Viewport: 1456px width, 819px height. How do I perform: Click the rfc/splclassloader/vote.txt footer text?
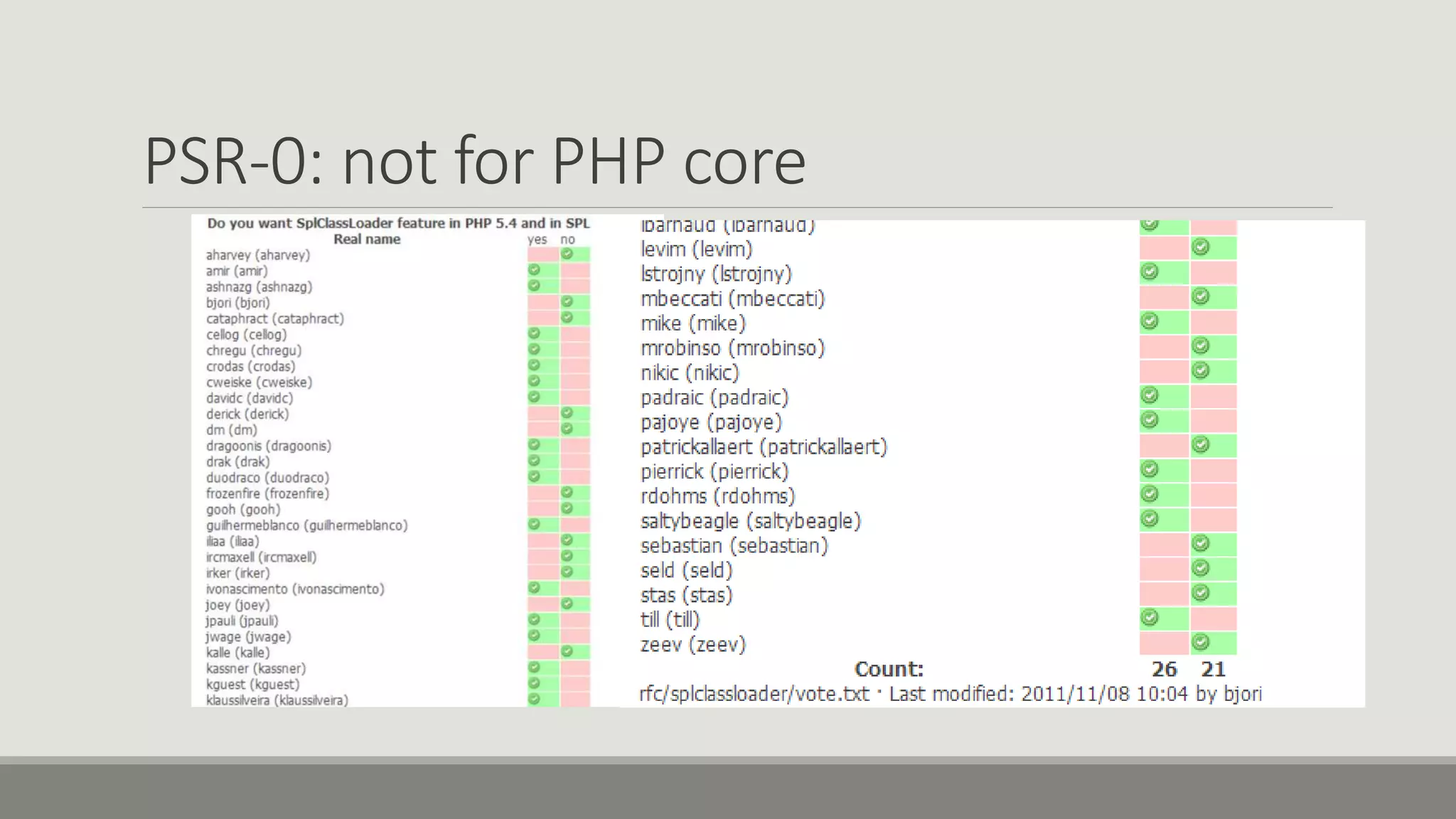pos(951,694)
